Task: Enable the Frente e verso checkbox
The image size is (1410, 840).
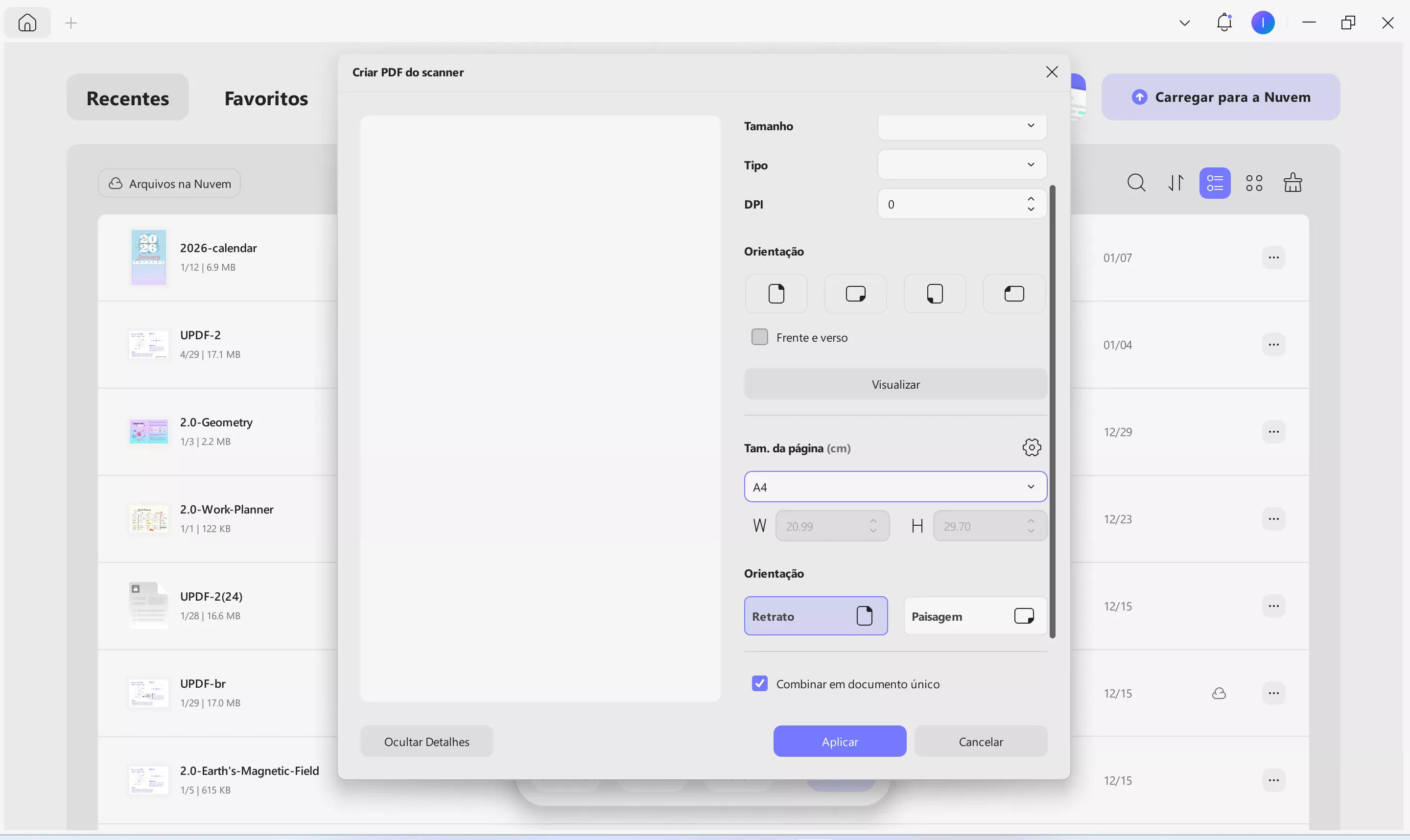Action: [760, 337]
